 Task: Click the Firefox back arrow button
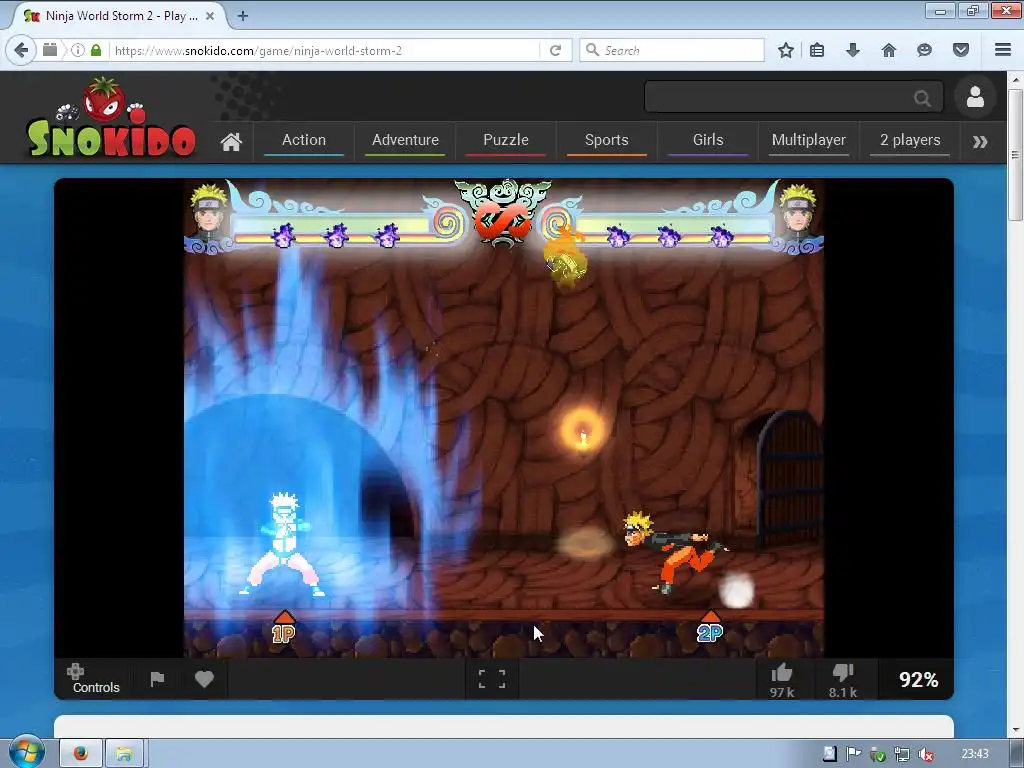click(21, 50)
